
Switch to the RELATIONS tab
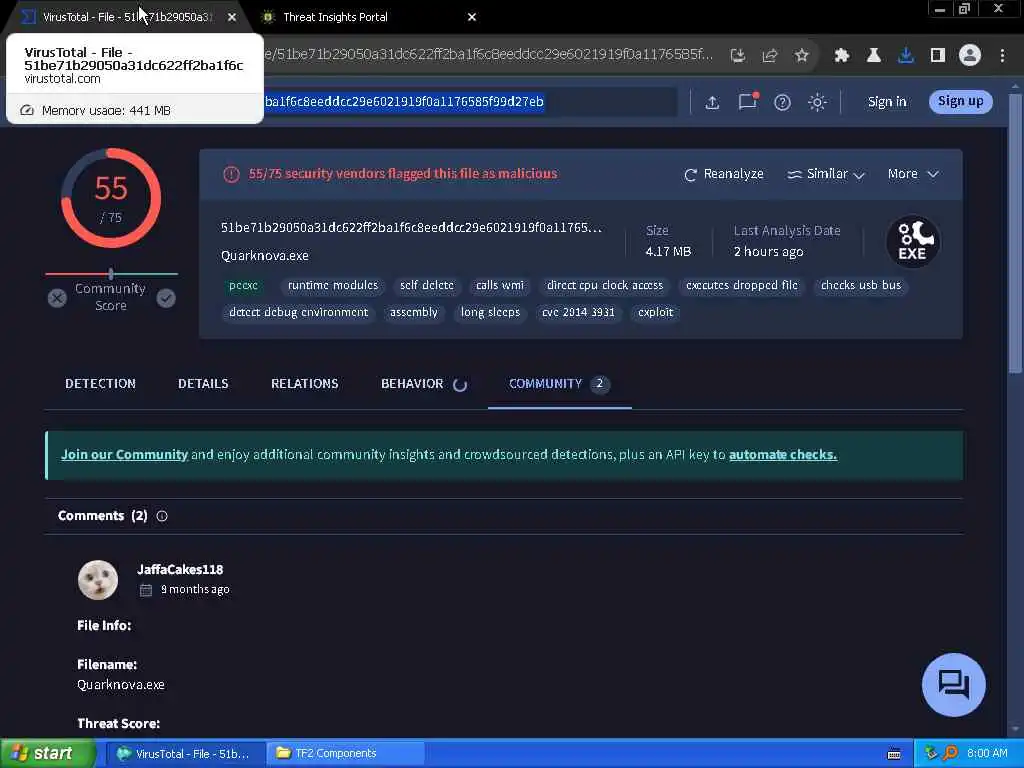304,383
